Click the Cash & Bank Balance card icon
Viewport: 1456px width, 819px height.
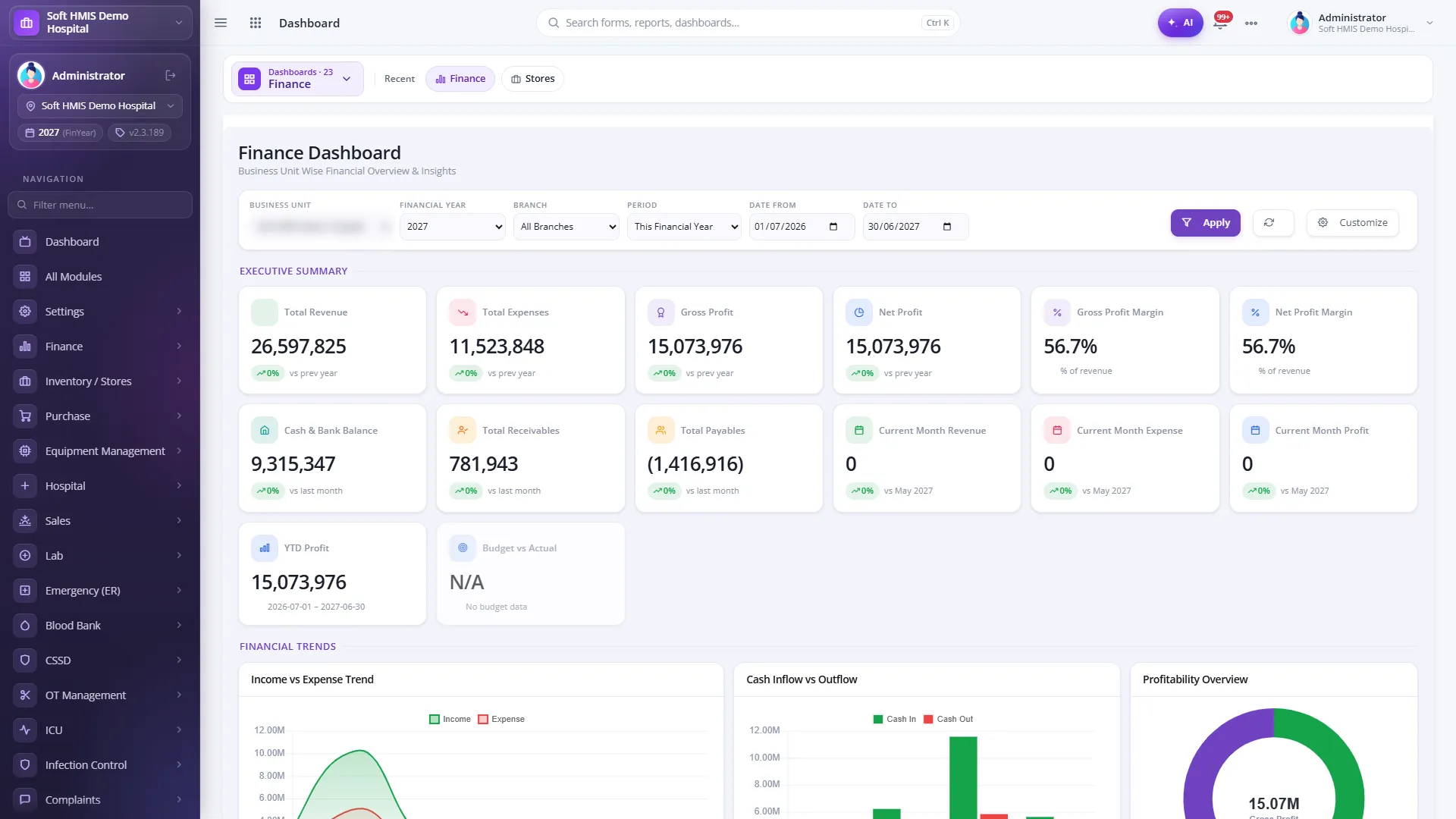(x=265, y=431)
